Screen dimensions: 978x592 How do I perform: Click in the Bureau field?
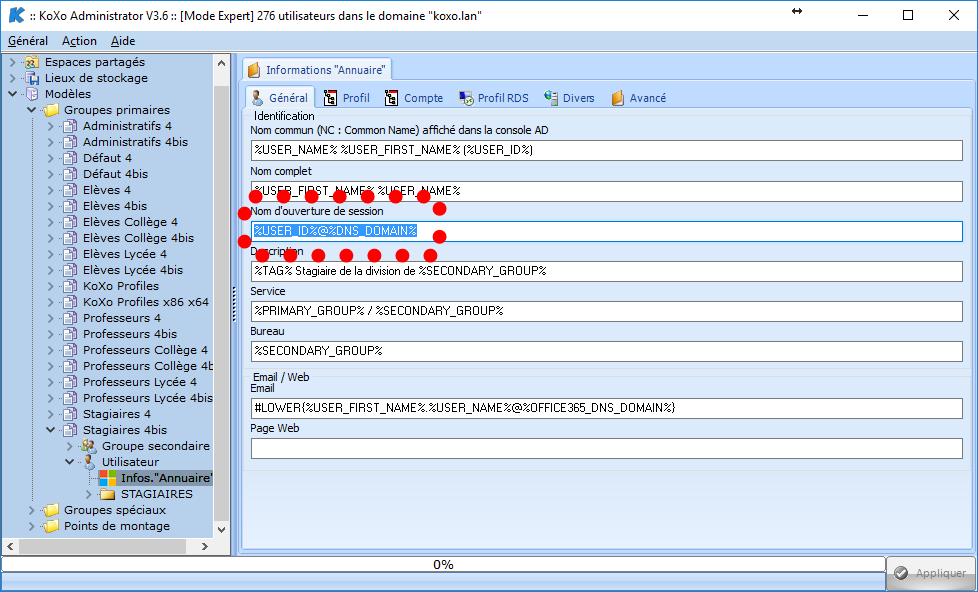606,351
